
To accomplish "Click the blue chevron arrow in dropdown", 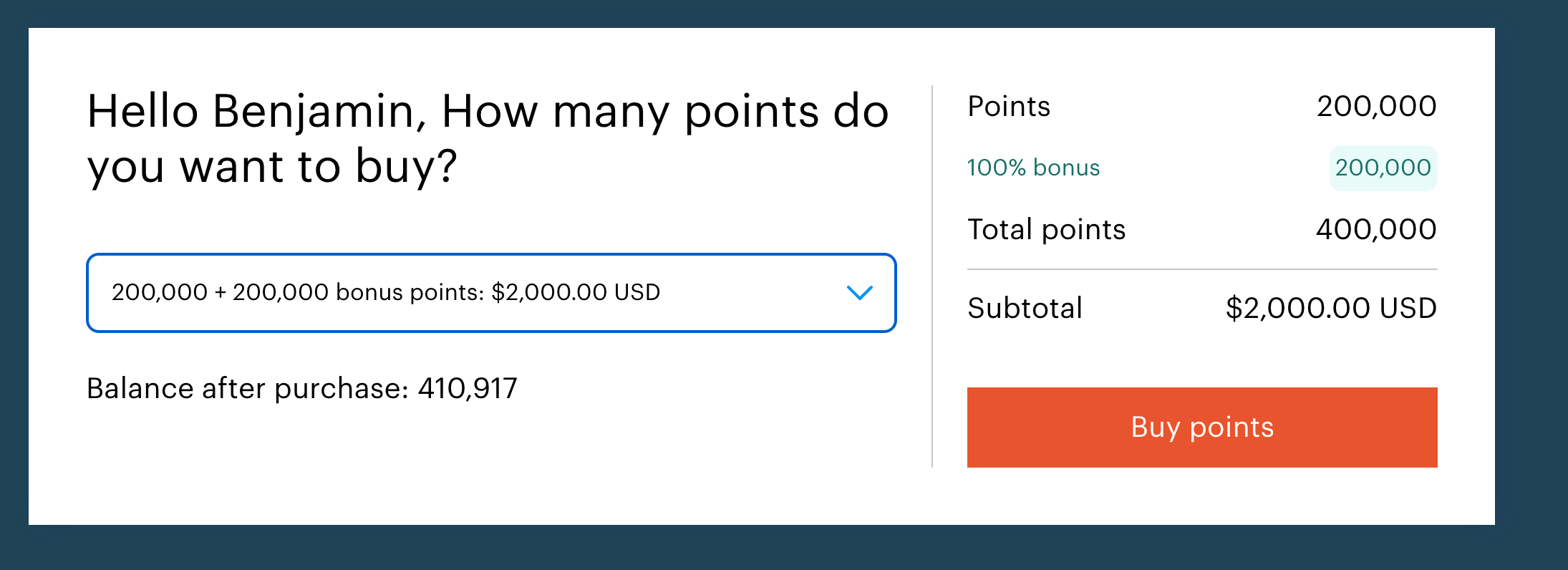I will coord(859,293).
